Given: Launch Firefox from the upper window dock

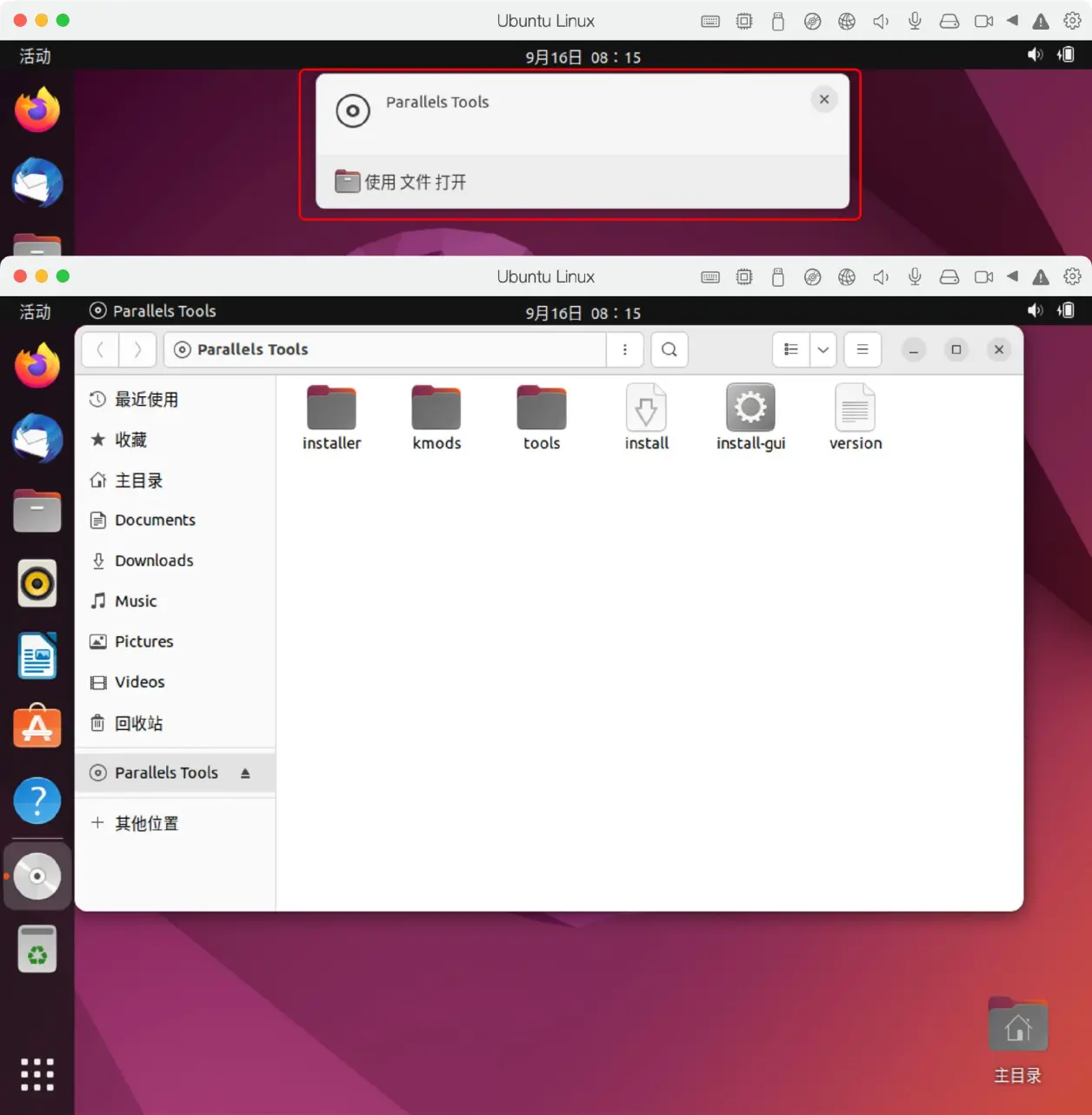Looking at the screenshot, I should (37, 110).
